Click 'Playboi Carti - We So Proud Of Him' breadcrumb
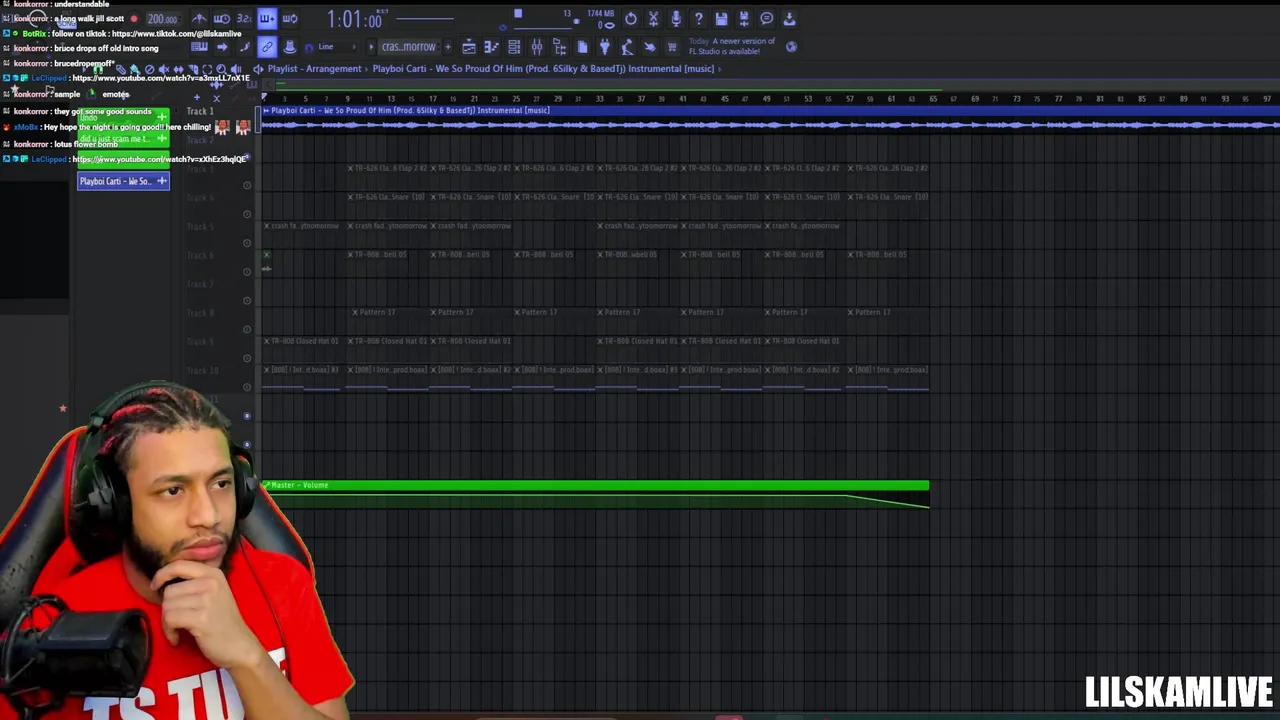This screenshot has width=1280, height=720. coord(543,69)
